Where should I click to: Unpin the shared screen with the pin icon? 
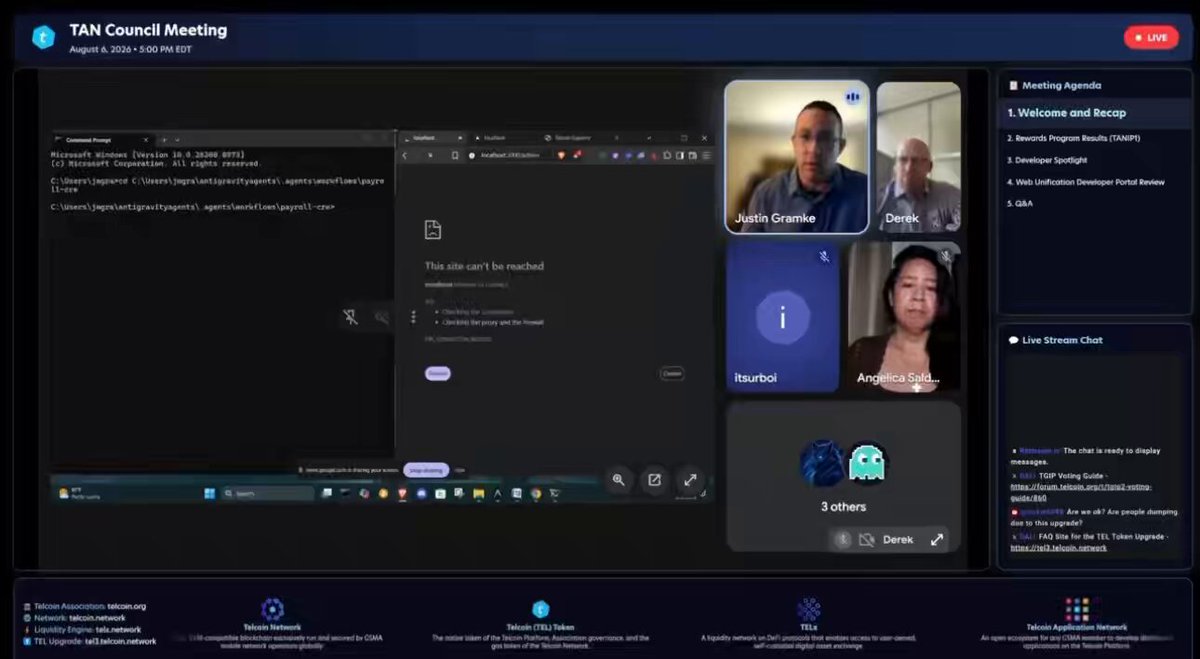tap(350, 317)
